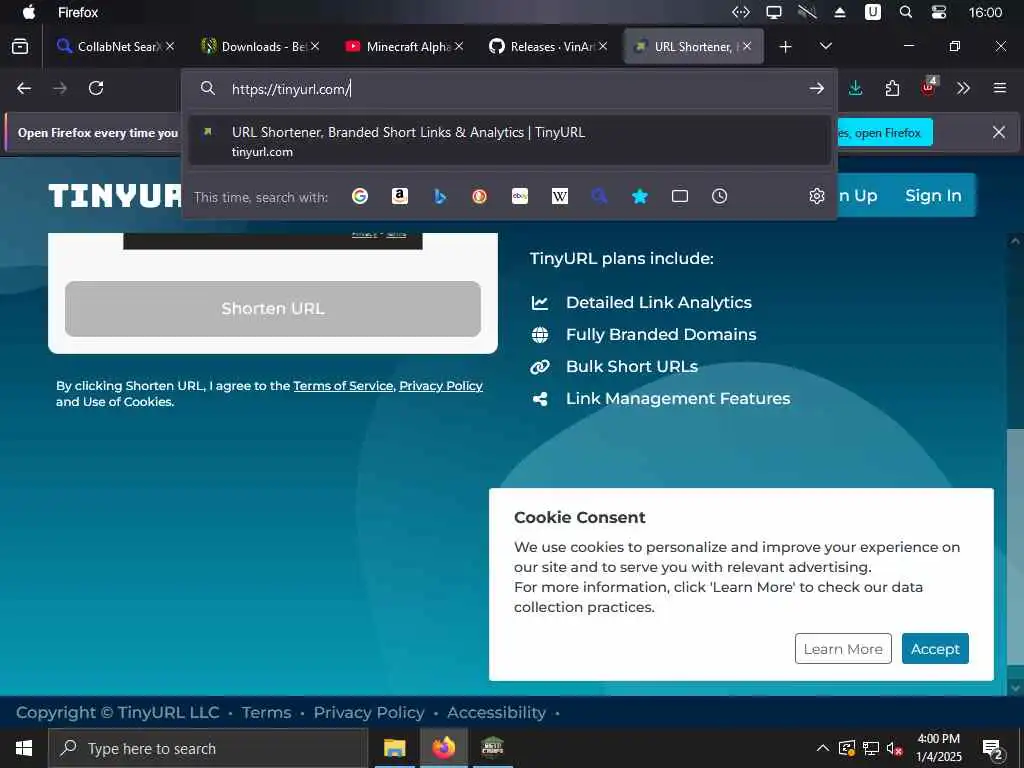The width and height of the screenshot is (1024, 768).
Task: Open the Firefox menu in the macOS bar
Action: coord(78,12)
